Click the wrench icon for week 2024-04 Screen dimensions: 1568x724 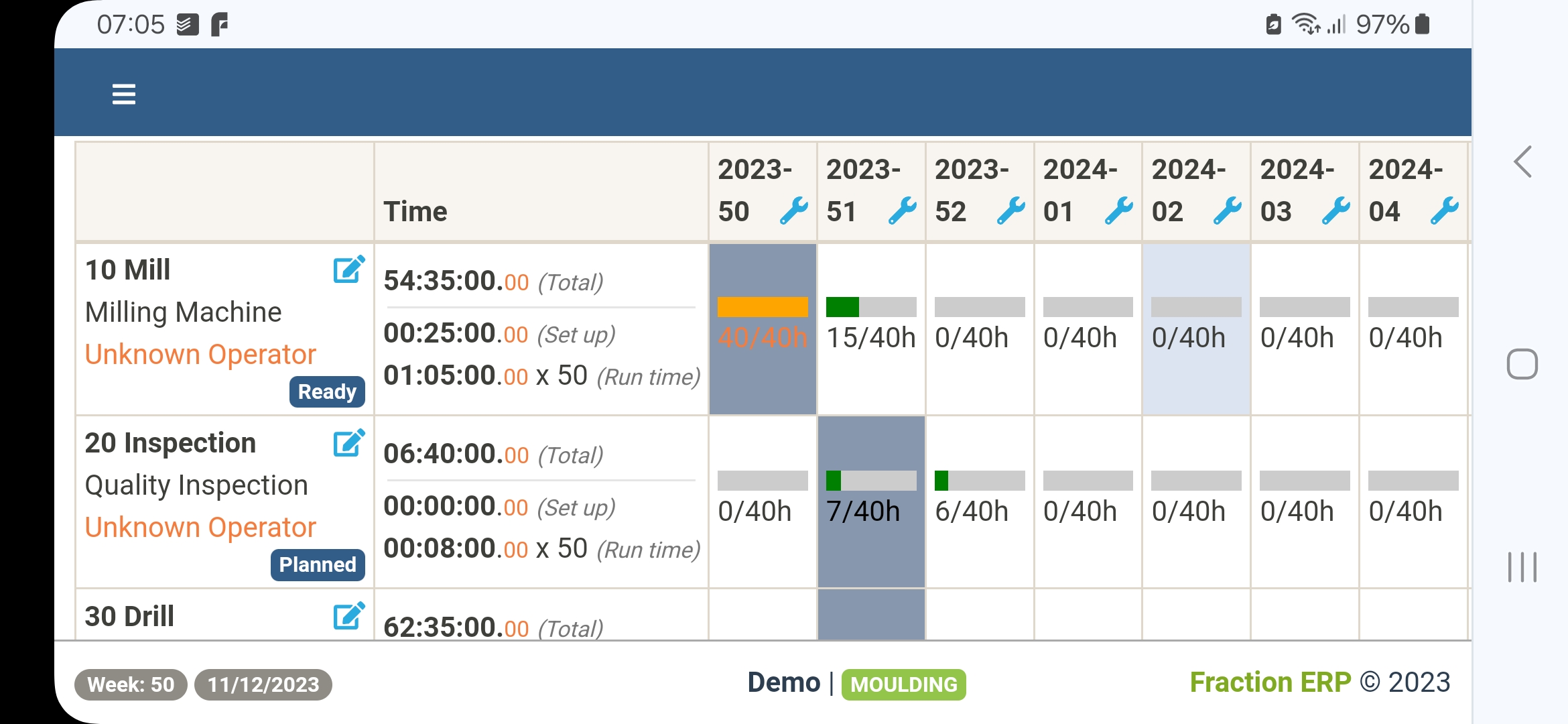(1445, 211)
